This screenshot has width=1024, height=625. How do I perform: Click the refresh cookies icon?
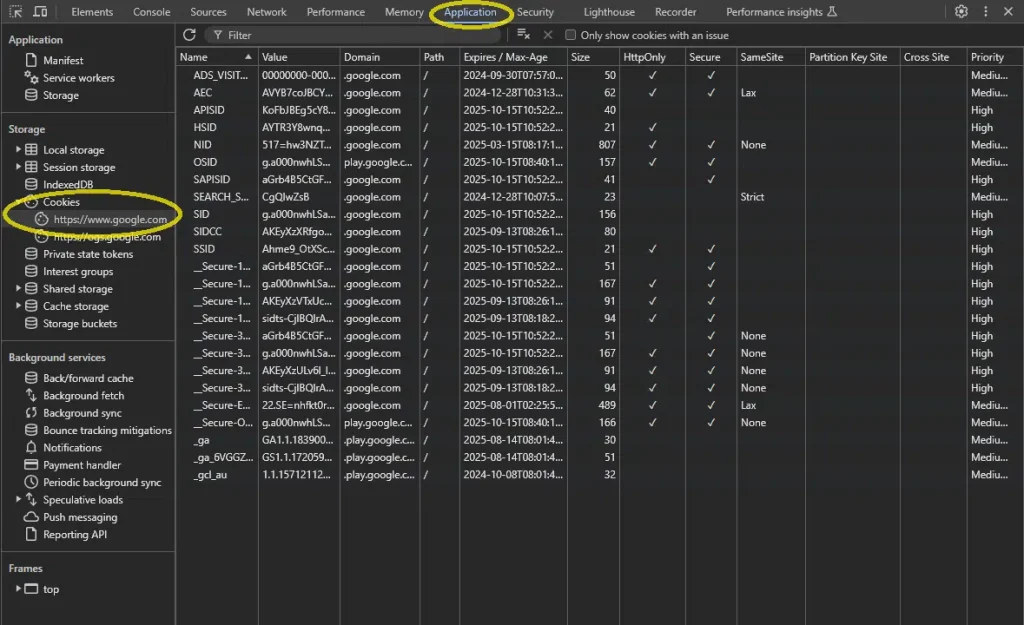[x=189, y=35]
